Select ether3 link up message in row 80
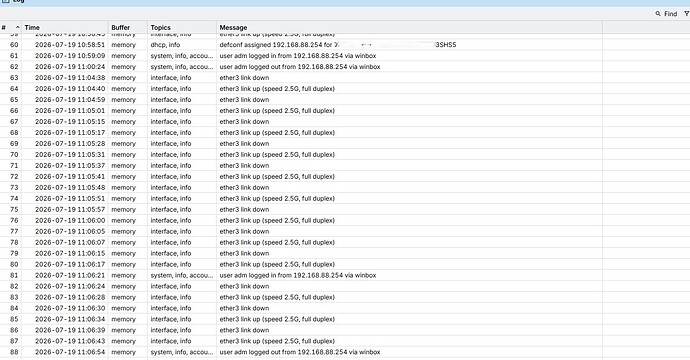 (277, 264)
